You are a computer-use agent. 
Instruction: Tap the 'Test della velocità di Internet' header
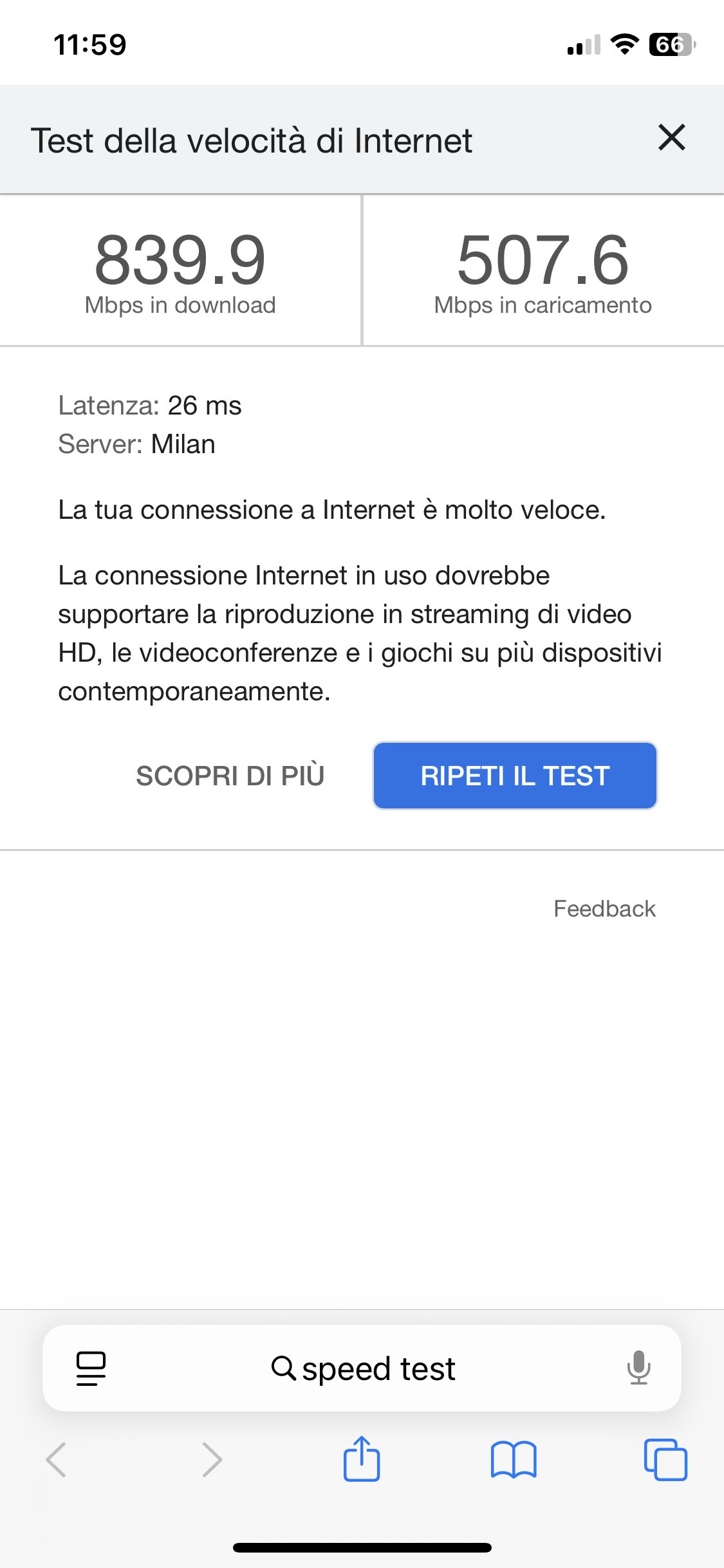tap(252, 140)
